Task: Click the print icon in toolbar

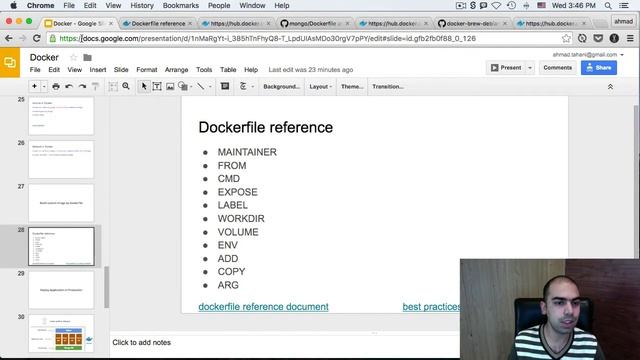Action: 56,87
